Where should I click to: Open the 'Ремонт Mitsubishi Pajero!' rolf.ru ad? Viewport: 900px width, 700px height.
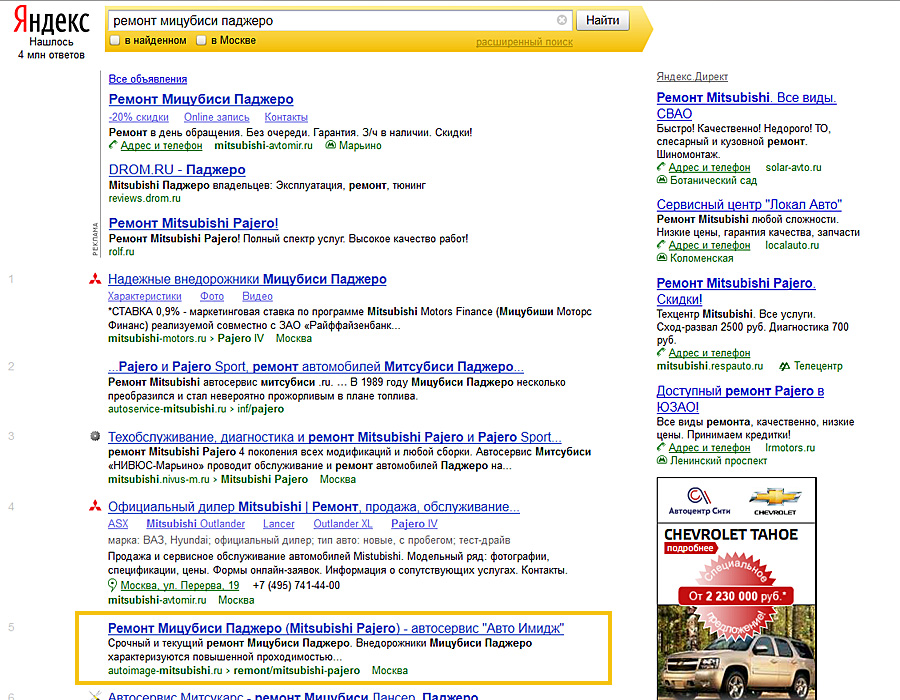193,223
